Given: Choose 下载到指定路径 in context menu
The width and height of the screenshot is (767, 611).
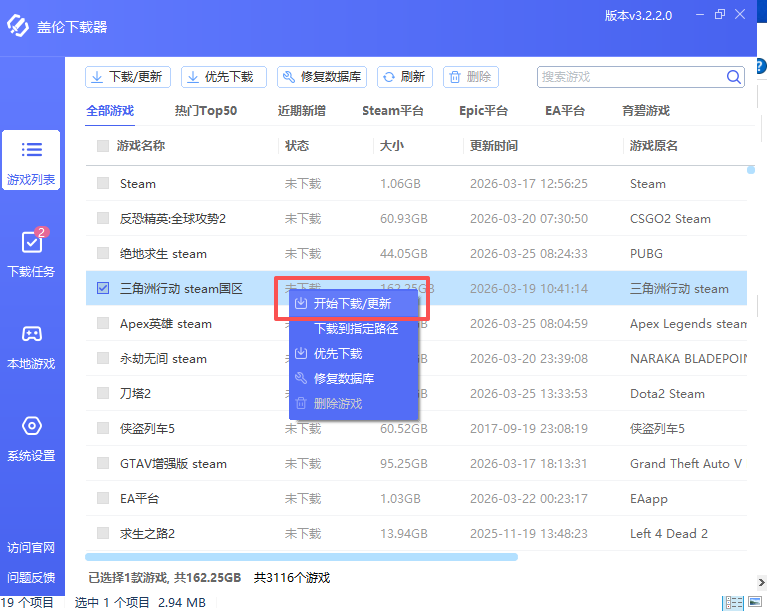Looking at the screenshot, I should pos(354,329).
